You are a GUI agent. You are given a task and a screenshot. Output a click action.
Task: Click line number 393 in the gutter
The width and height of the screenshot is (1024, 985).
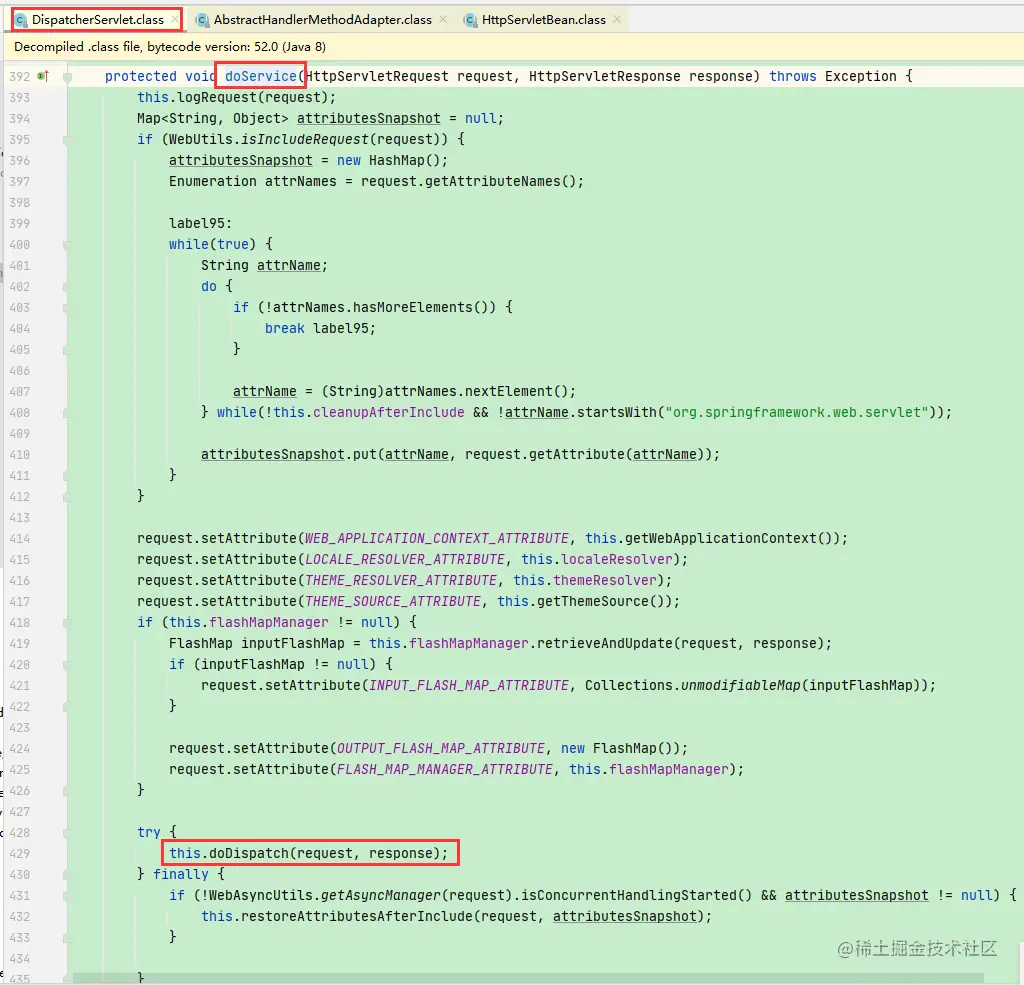tap(20, 97)
